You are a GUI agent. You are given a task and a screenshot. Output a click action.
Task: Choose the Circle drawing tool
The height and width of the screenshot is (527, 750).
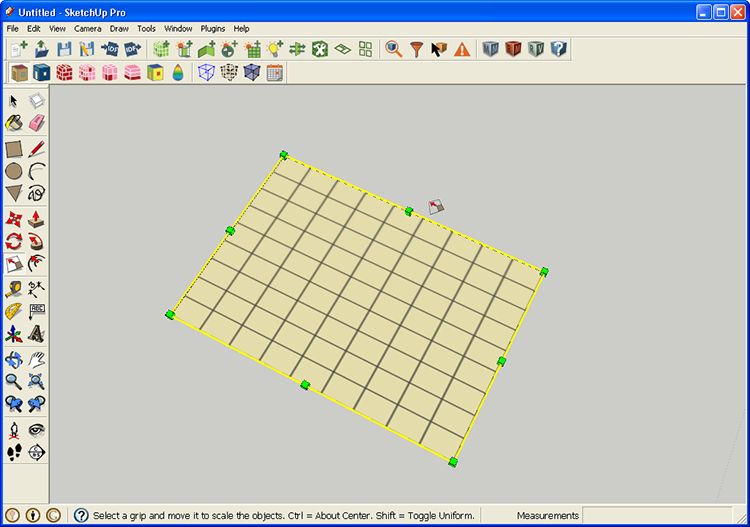tap(14, 171)
